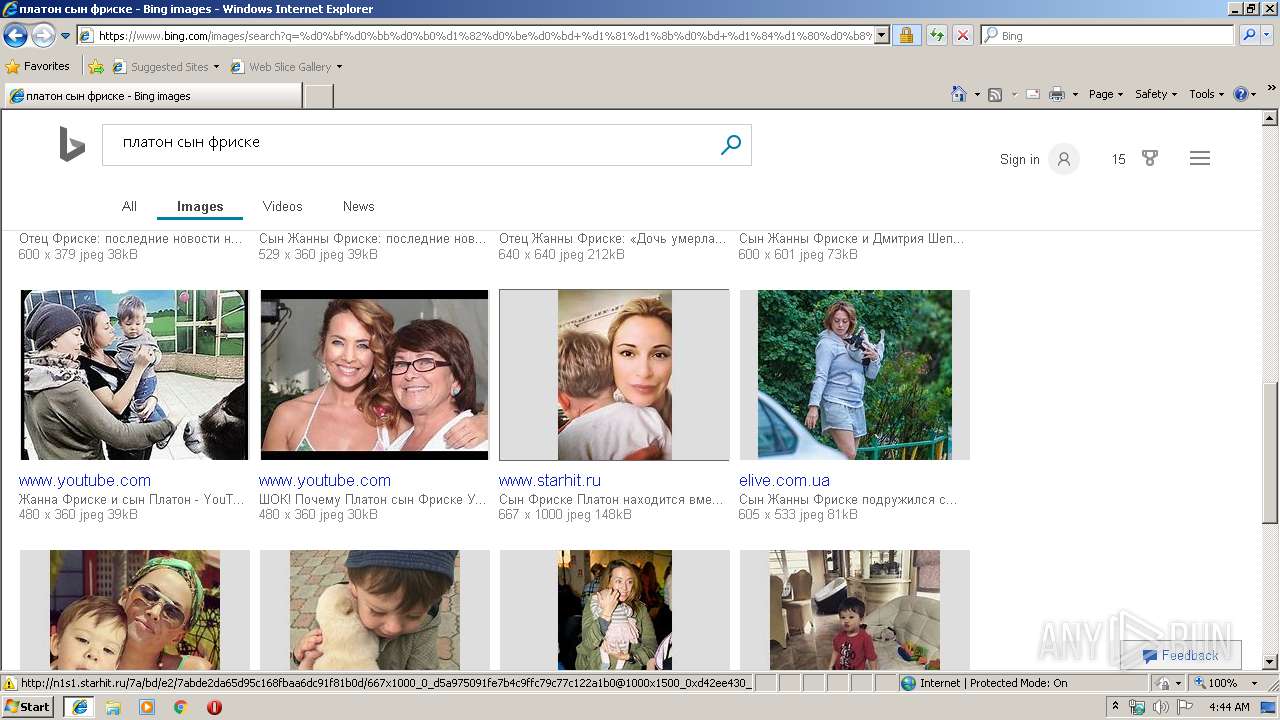Select the Bing images browser tab
The image size is (1280, 720).
click(x=152, y=96)
